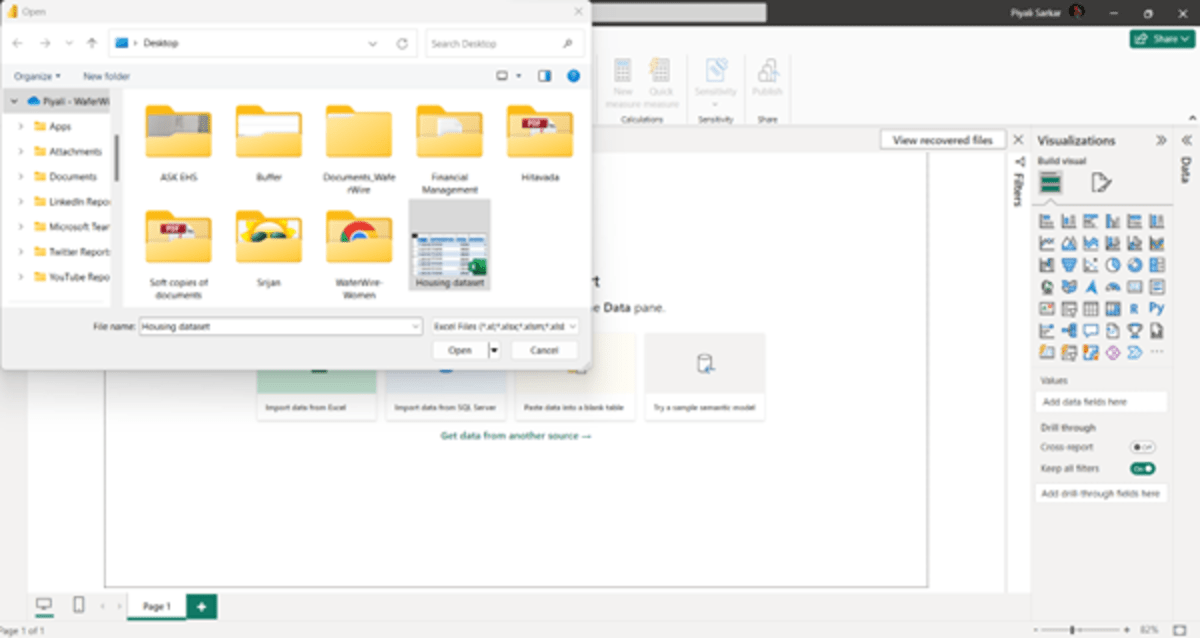This screenshot has height=638, width=1200.
Task: Add the Azure map visual
Action: tap(1091, 287)
